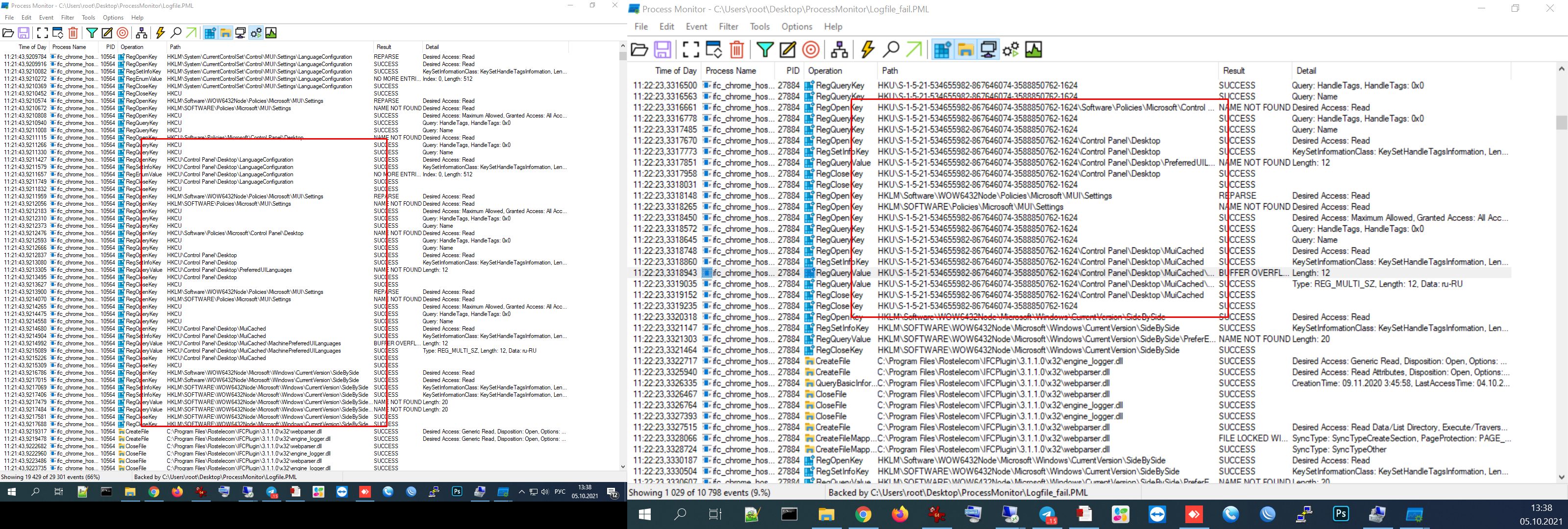Open Highlight pencil icon in Logfile.PML window
Screen dimensions: 1568x529
click(x=107, y=33)
